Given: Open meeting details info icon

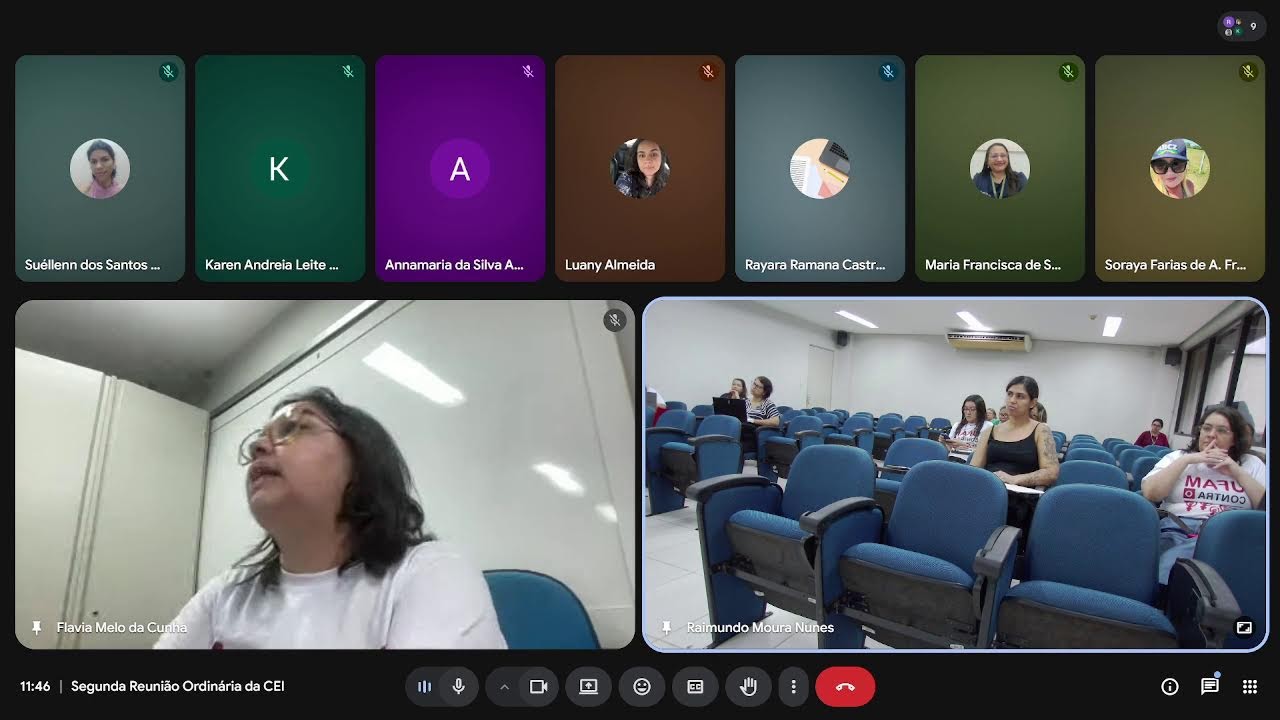Looking at the screenshot, I should click(1170, 687).
